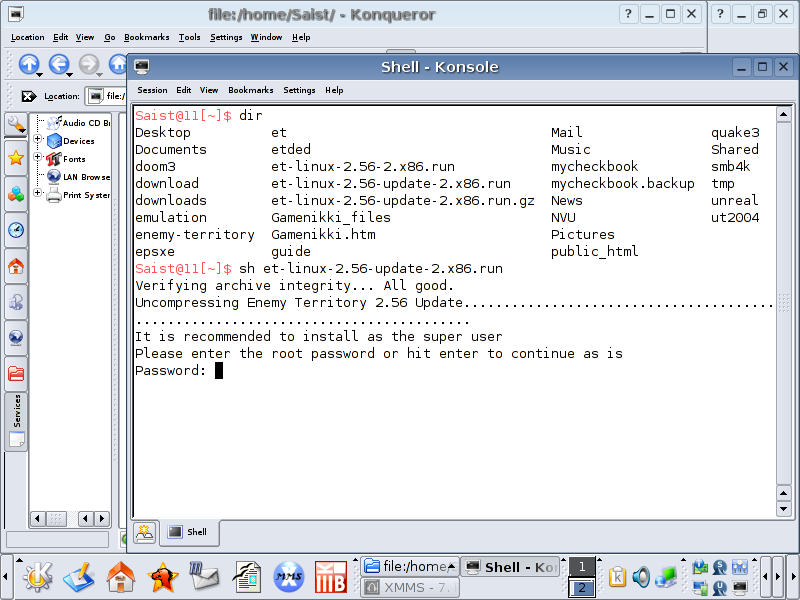Screen dimensions: 800x600
Task: Open the History clock sidebar tab
Action: pyautogui.click(x=15, y=230)
